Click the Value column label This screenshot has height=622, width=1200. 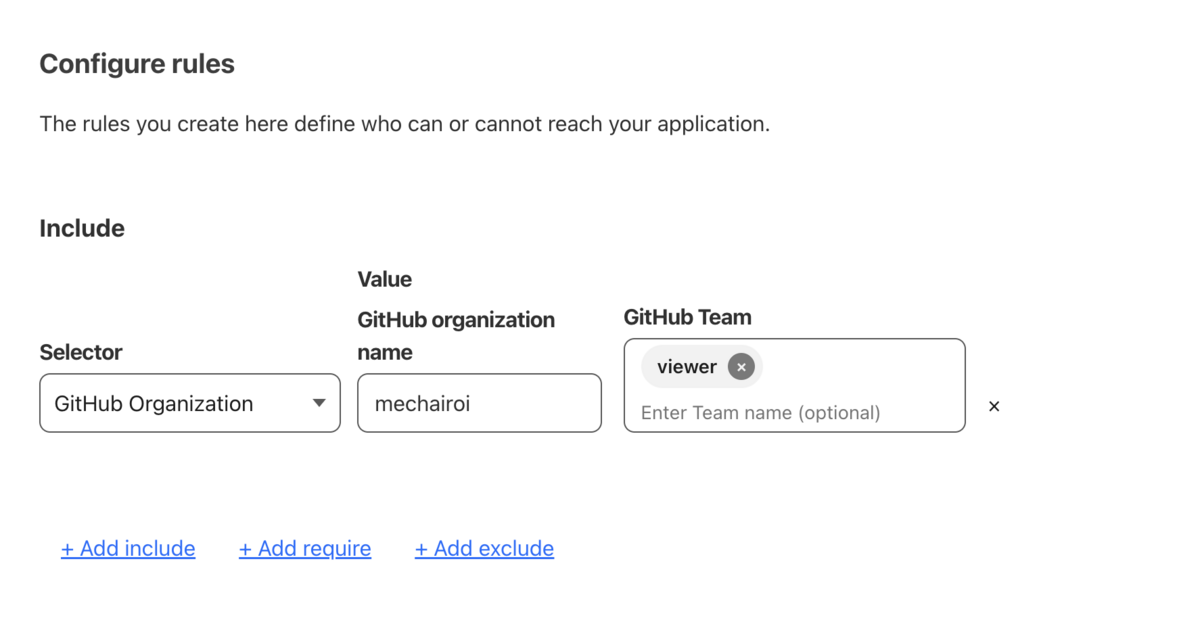(x=385, y=279)
